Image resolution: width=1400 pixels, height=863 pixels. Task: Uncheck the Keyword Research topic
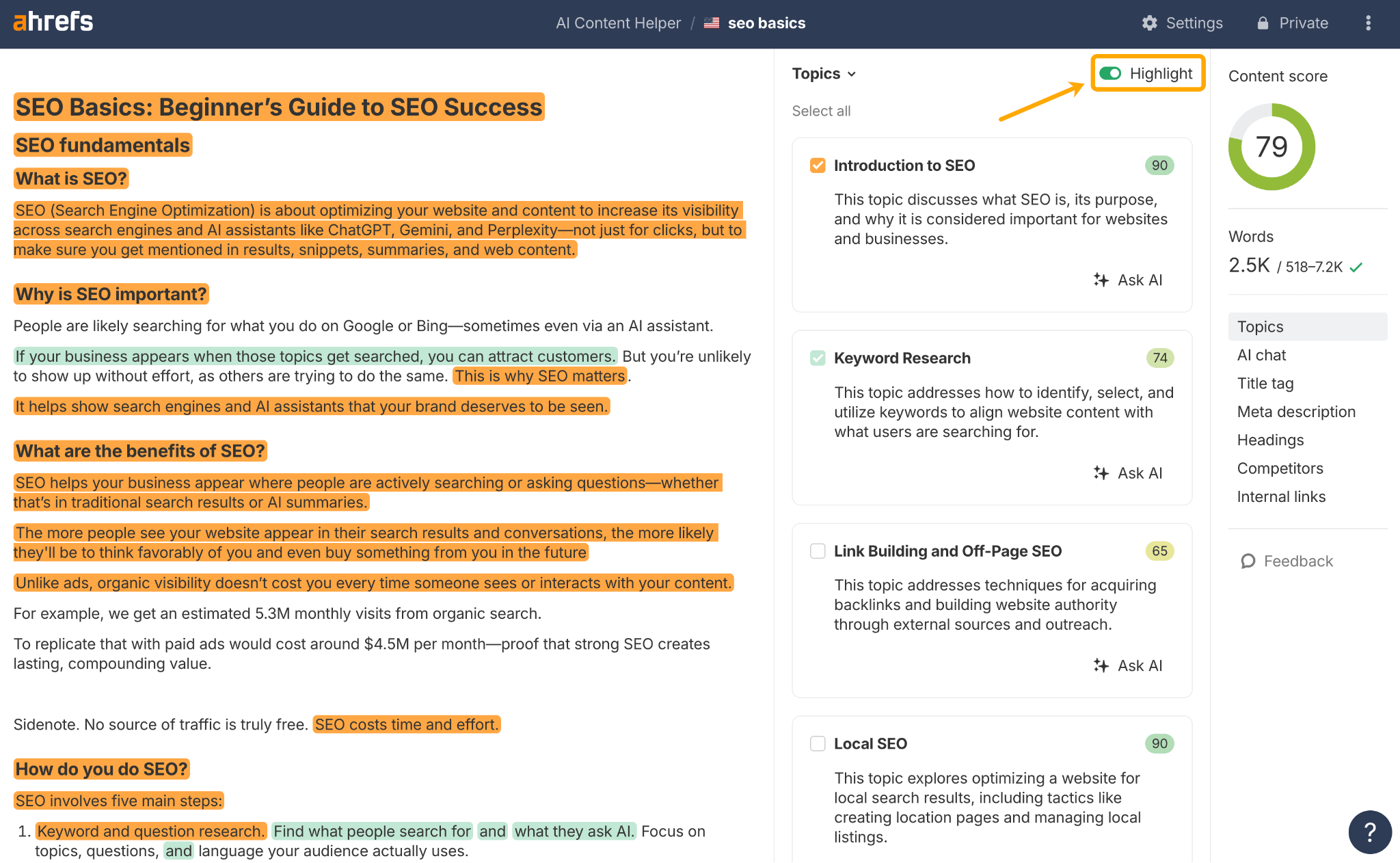(x=818, y=358)
